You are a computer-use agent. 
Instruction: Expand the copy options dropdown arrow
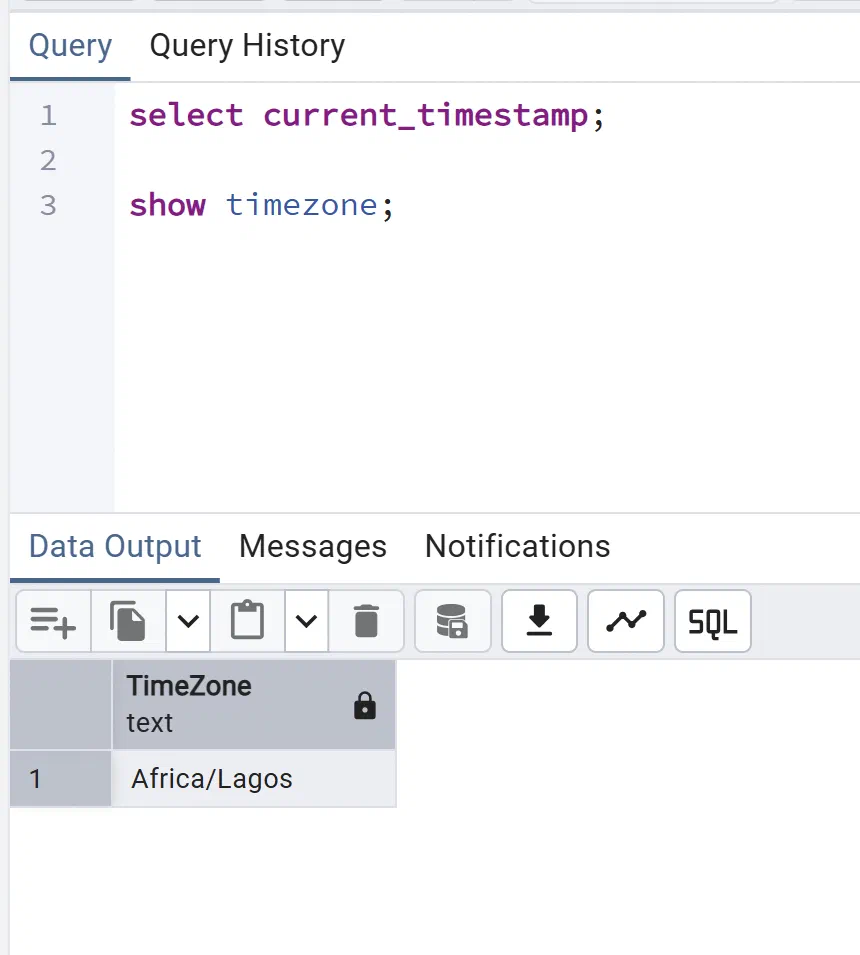tap(188, 621)
